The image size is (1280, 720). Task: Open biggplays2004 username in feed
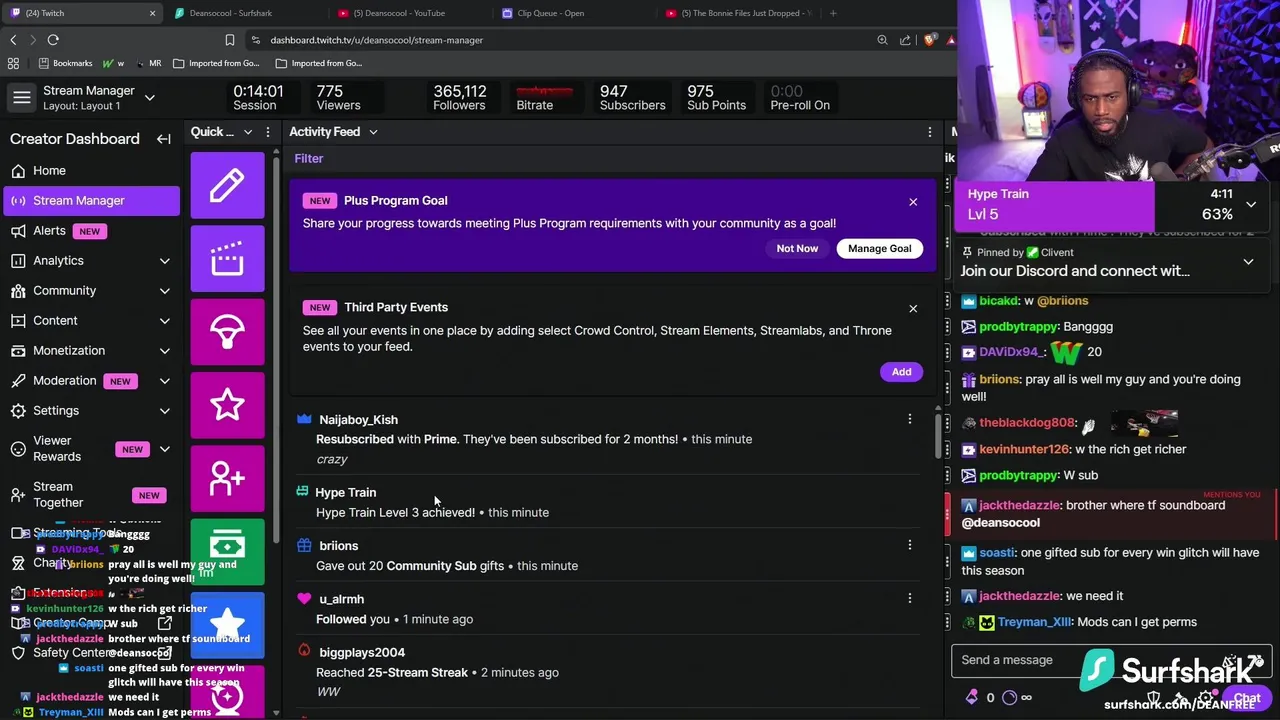362,653
